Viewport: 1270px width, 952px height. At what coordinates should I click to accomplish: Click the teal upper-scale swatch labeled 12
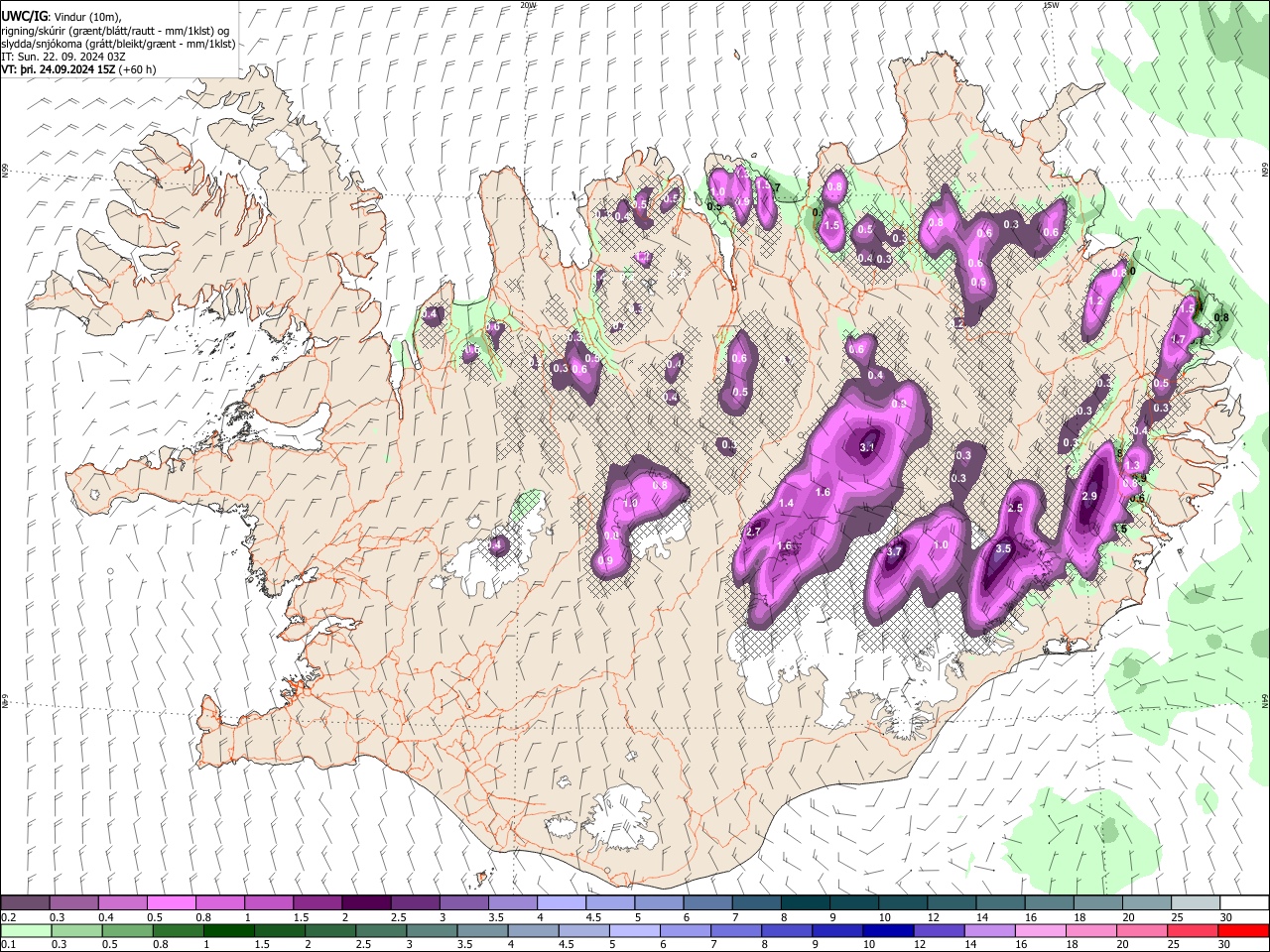point(951,903)
